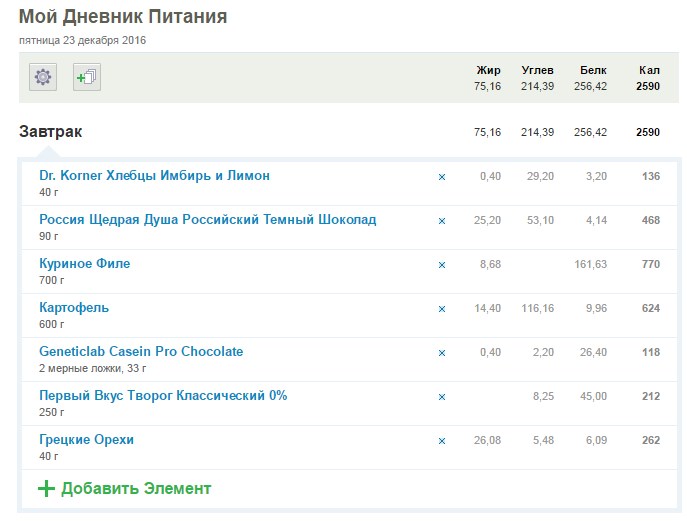Click the 5,48 carbs value for walnuts
The width and height of the screenshot is (687, 521).
pyautogui.click(x=543, y=440)
